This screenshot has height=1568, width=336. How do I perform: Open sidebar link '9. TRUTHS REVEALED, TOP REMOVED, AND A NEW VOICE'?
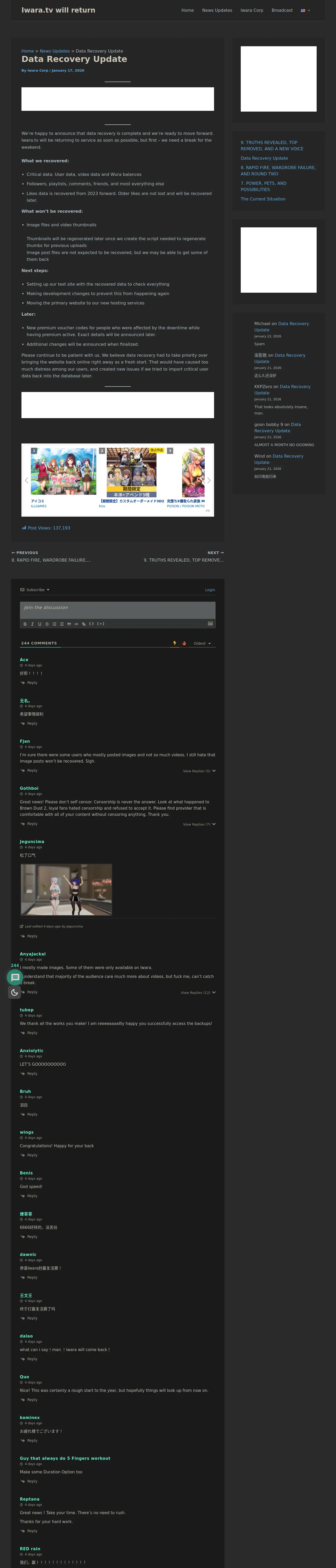click(272, 146)
